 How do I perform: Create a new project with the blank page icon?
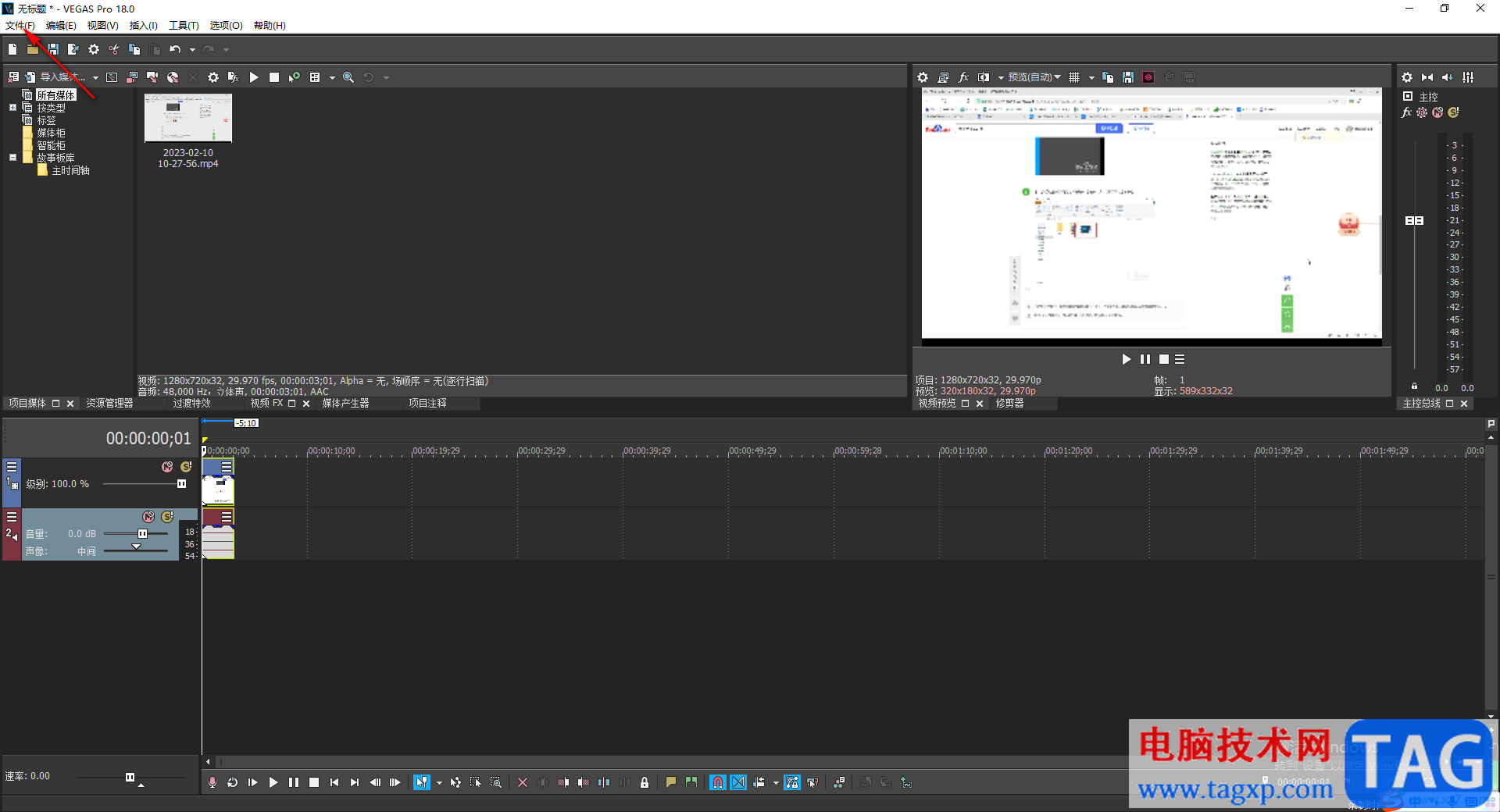click(12, 49)
